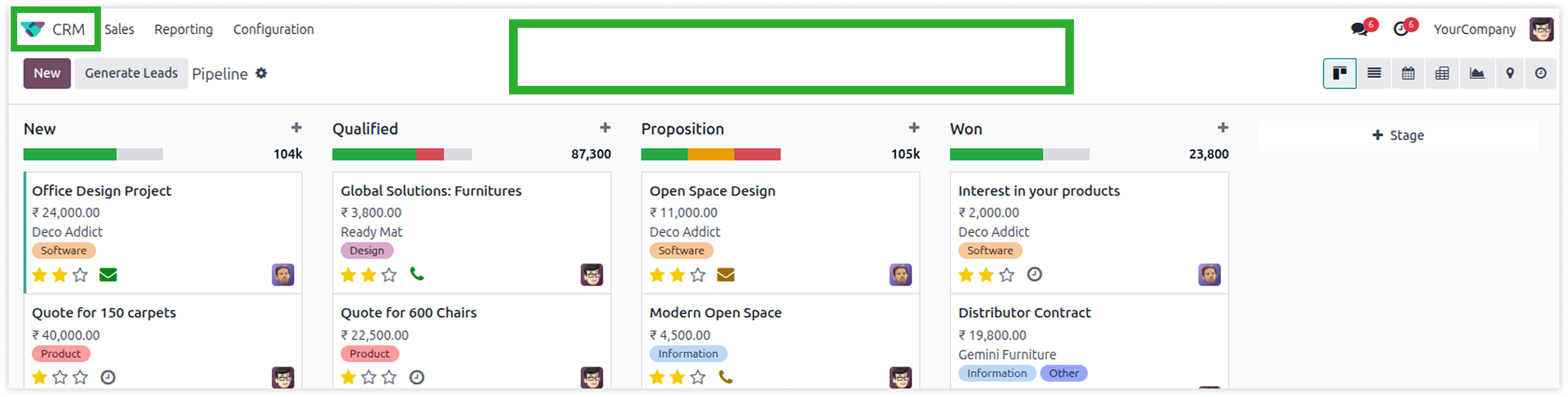Set three-star priority on Office Design Project
The height and width of the screenshot is (397, 1568).
(x=81, y=275)
